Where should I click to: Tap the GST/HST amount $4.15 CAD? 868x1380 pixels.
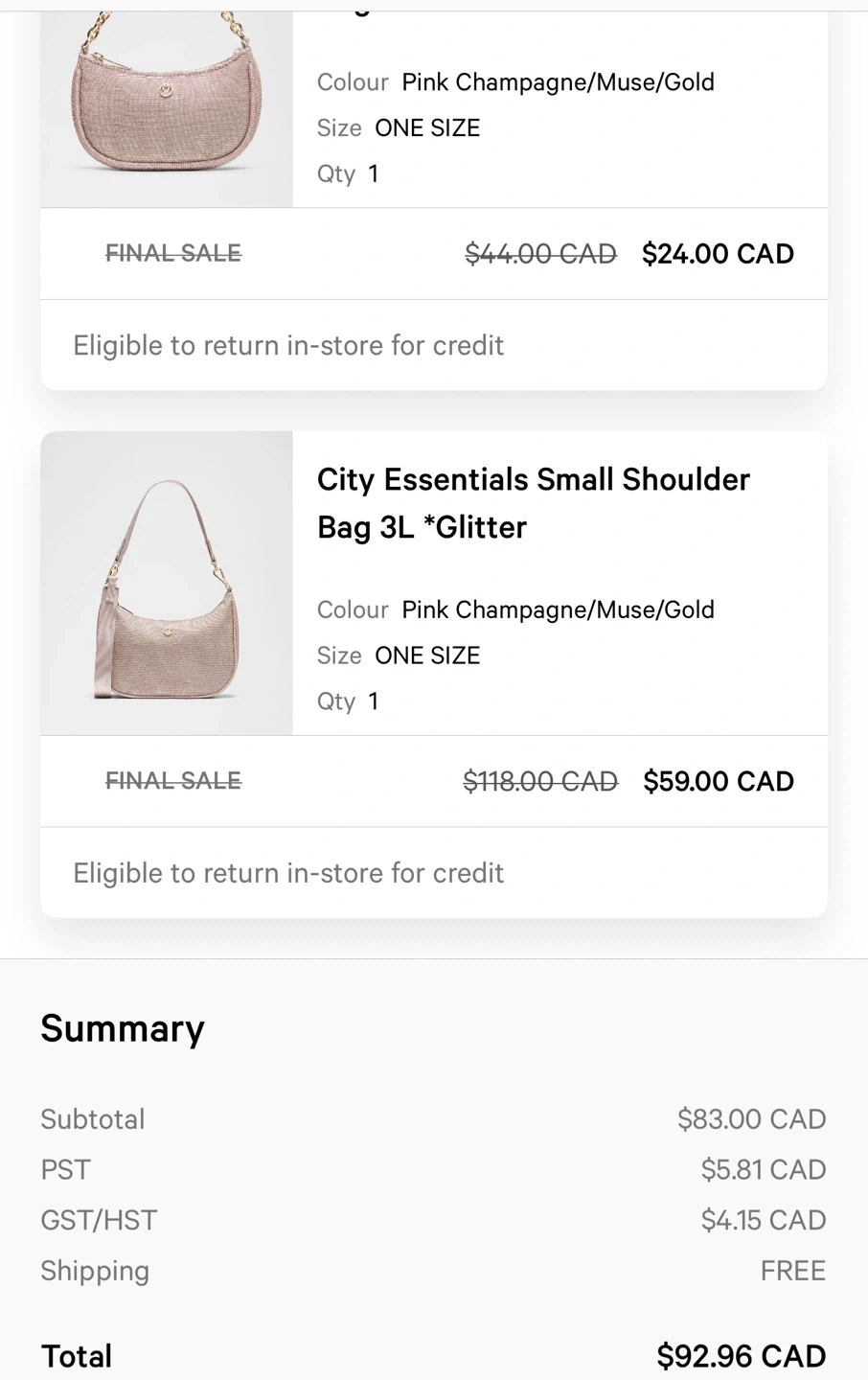[x=763, y=1220]
